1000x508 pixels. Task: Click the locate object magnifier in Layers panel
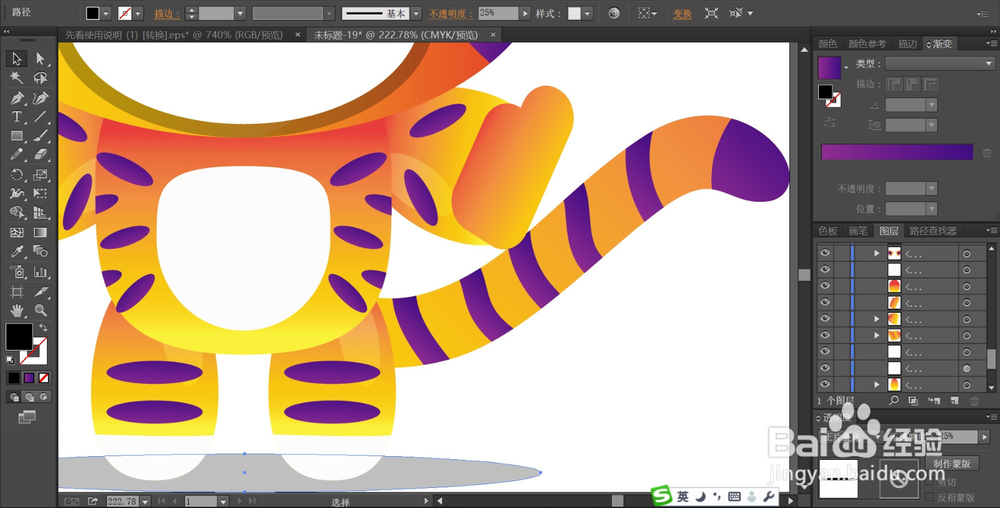893,400
